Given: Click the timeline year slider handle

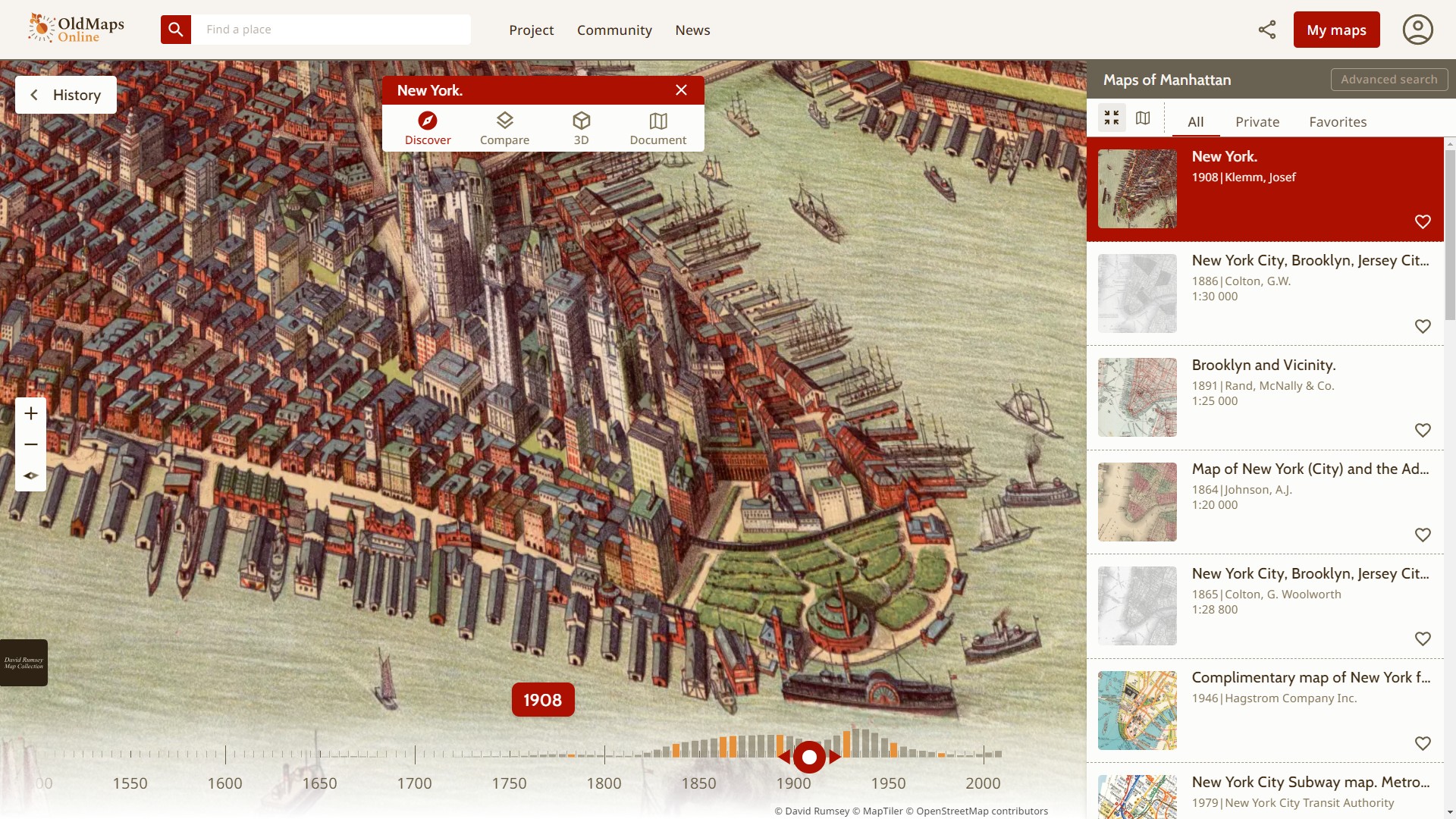Looking at the screenshot, I should click(x=809, y=757).
